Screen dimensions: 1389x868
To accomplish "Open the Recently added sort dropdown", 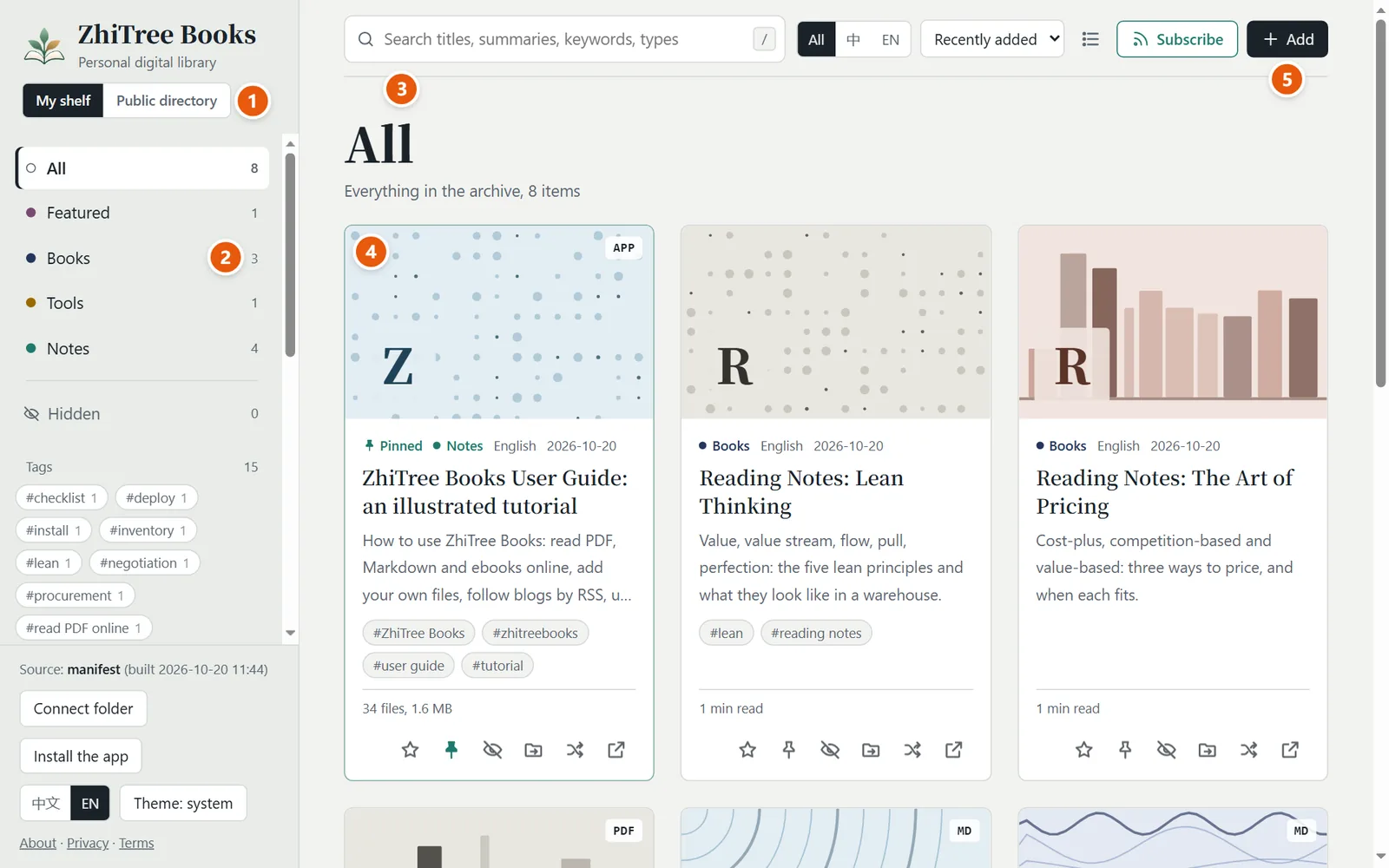I will point(992,39).
